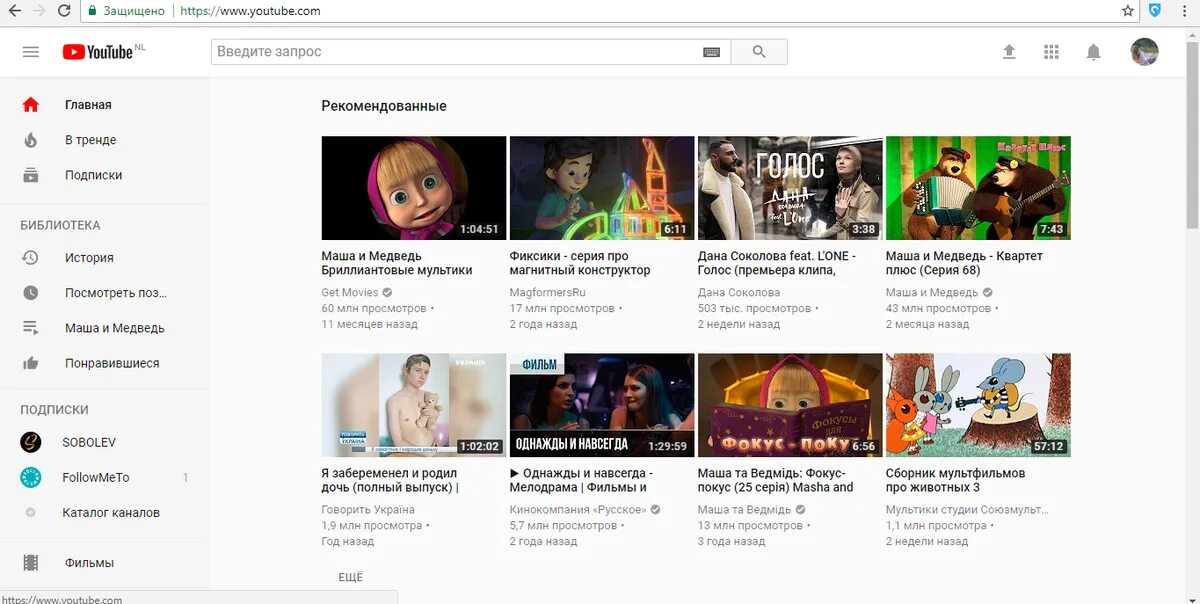Bookmark page with the star icon

click(1128, 11)
